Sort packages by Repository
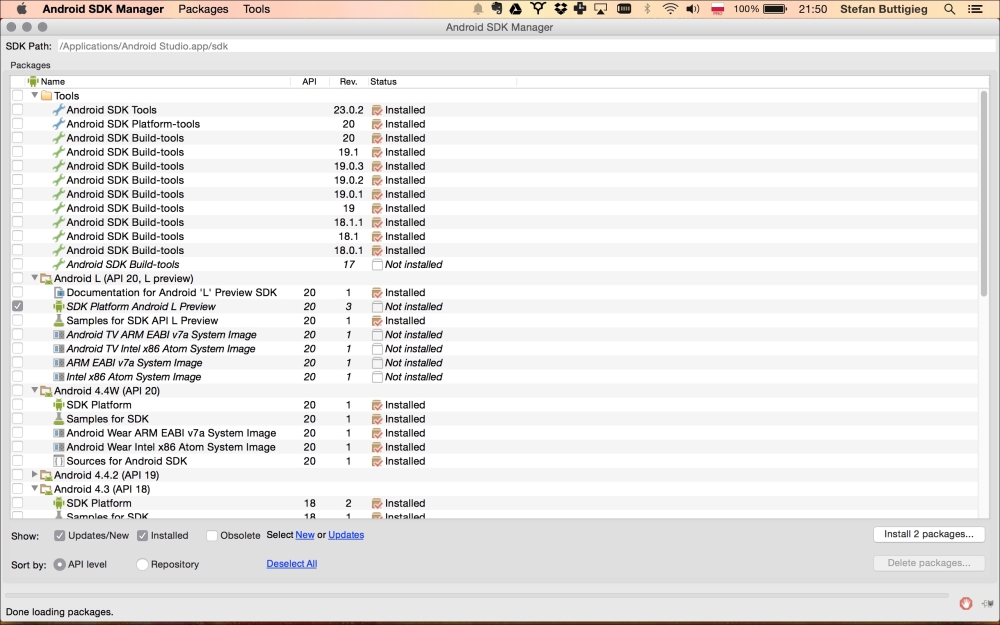The height and width of the screenshot is (625, 1000). pyautogui.click(x=142, y=564)
